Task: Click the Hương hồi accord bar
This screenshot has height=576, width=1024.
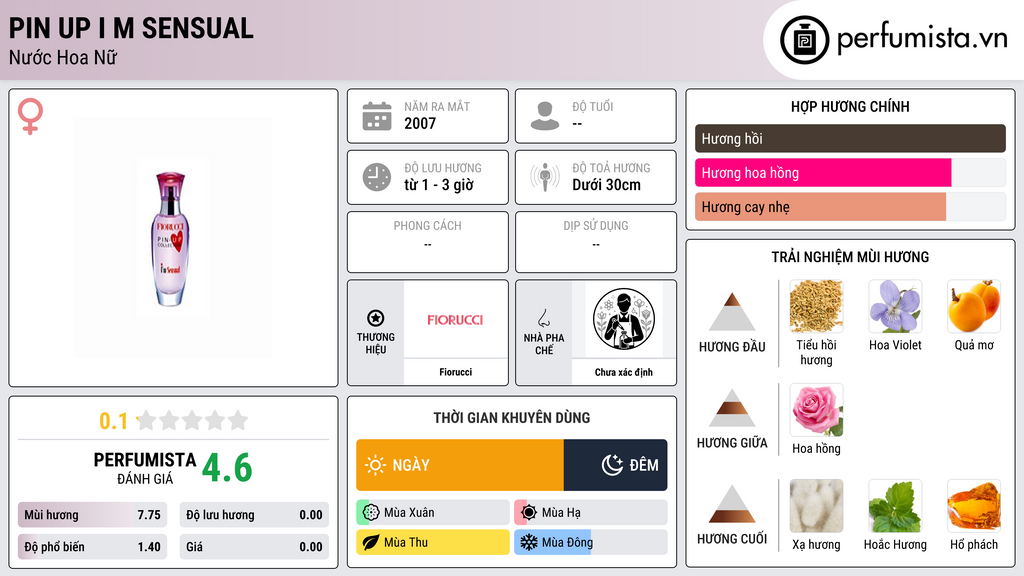Action: 850,138
